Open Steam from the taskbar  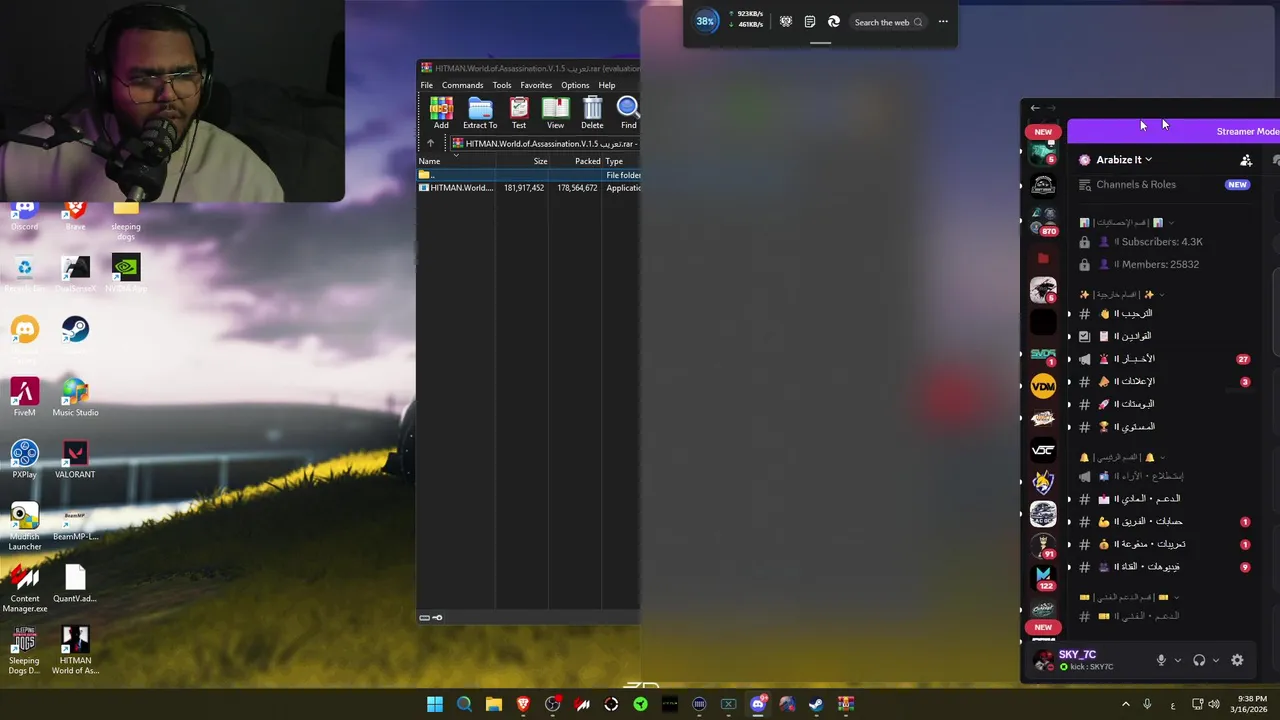[x=816, y=704]
